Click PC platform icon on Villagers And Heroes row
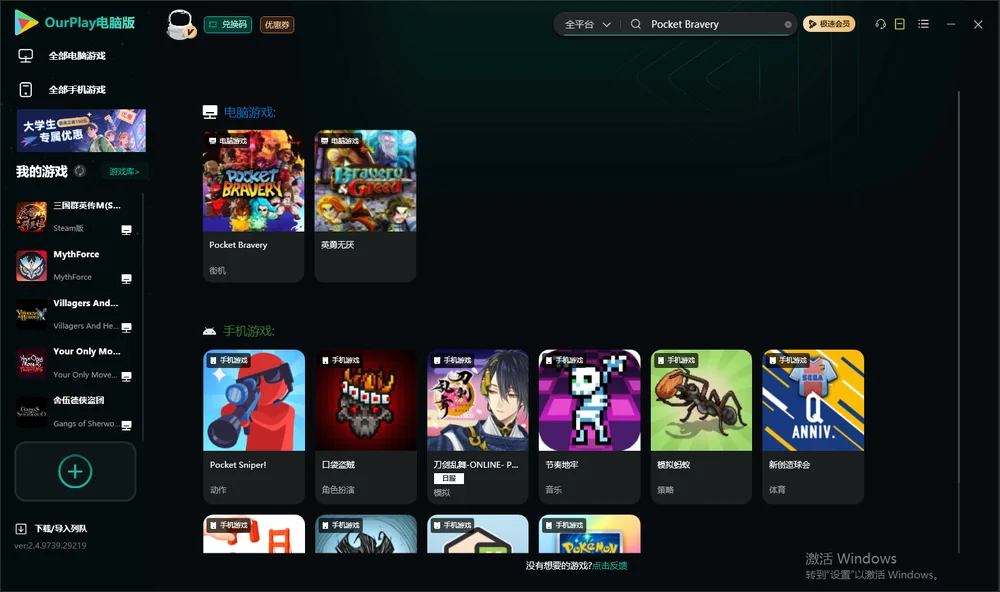Viewport: 1000px width, 592px height. point(126,328)
